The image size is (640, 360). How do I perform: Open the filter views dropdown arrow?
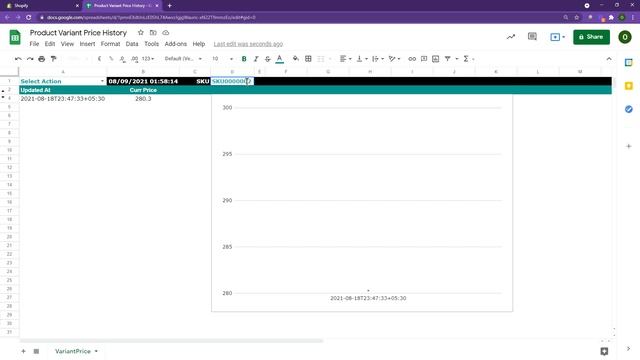pos(457,59)
